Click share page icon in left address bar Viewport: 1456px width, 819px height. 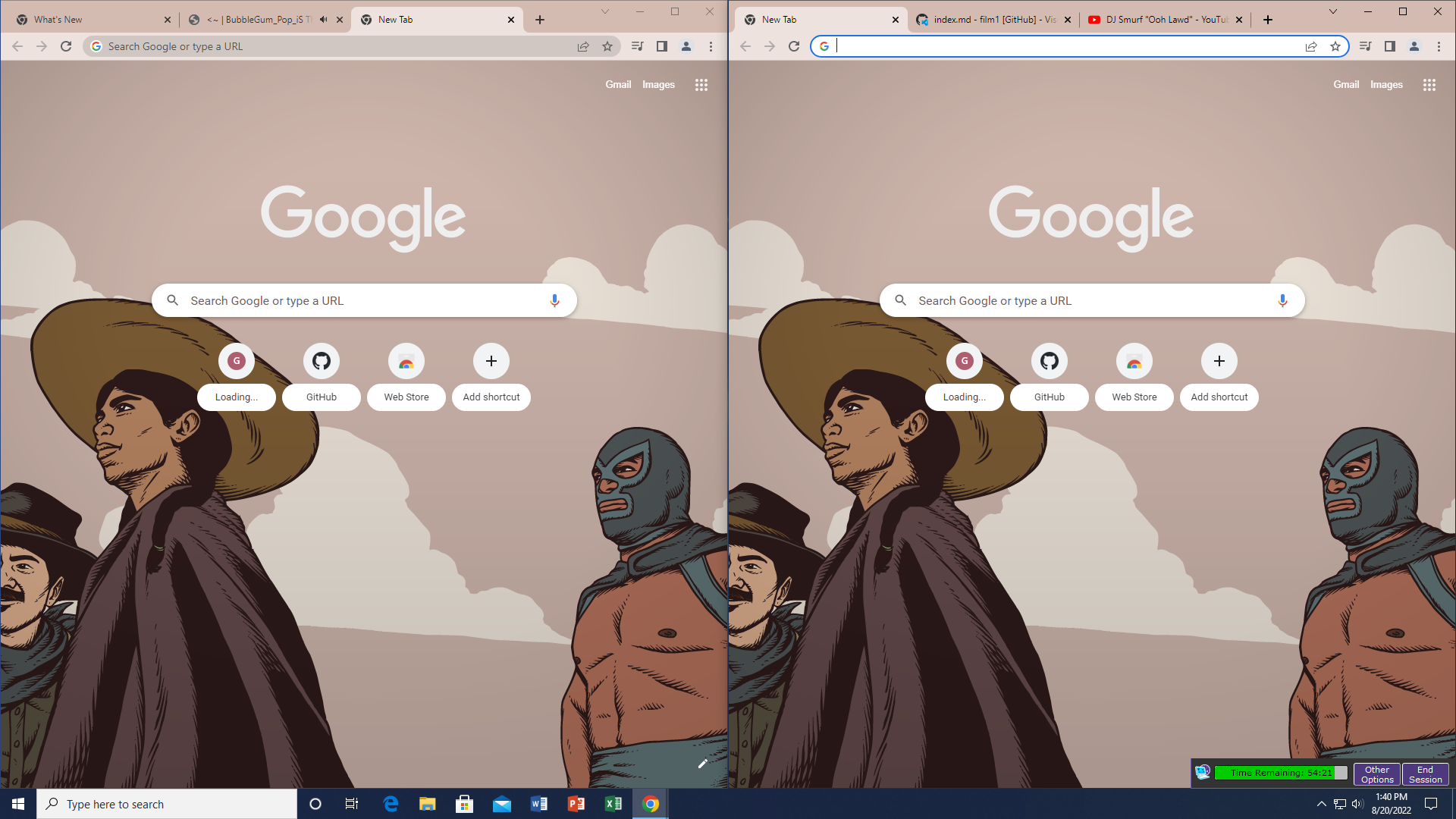click(583, 46)
